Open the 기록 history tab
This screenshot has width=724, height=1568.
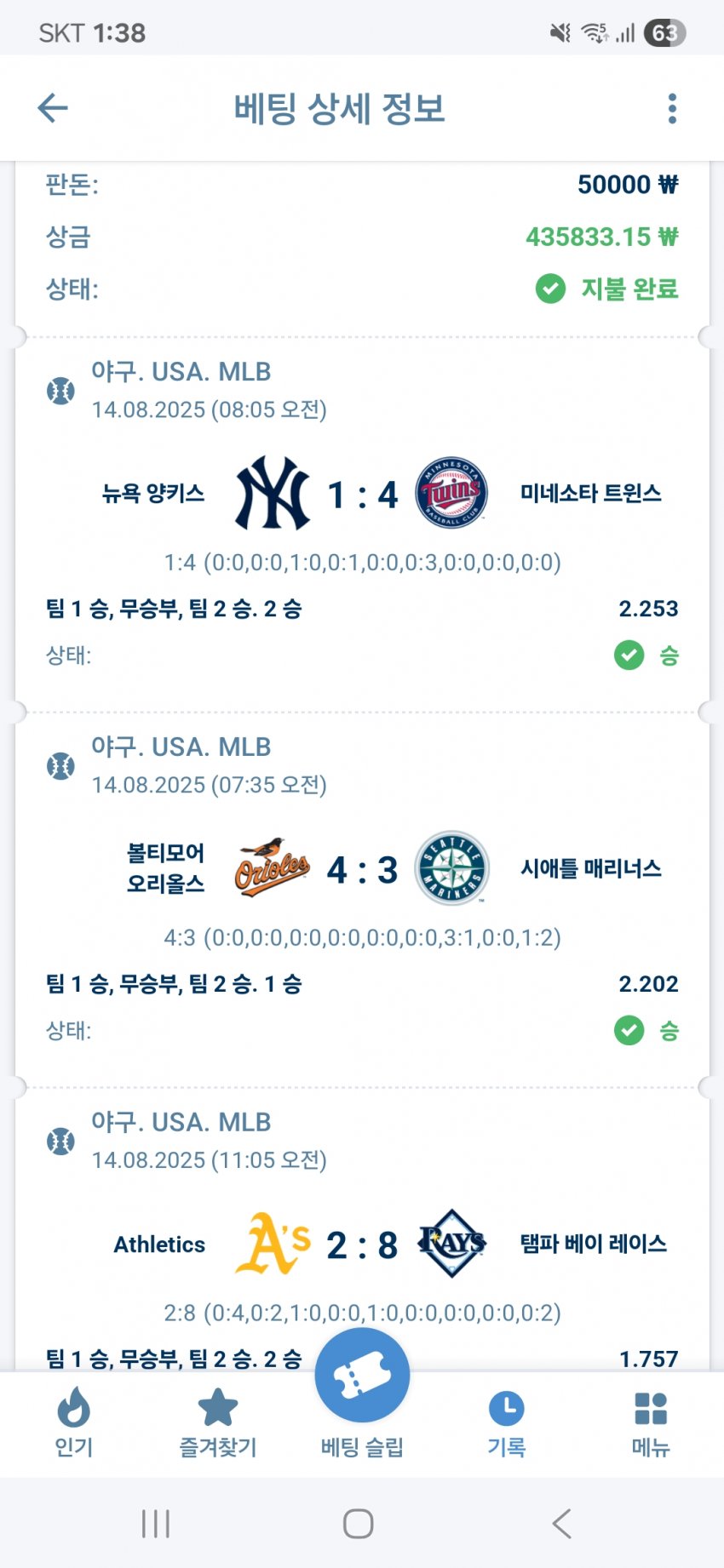[507, 1423]
